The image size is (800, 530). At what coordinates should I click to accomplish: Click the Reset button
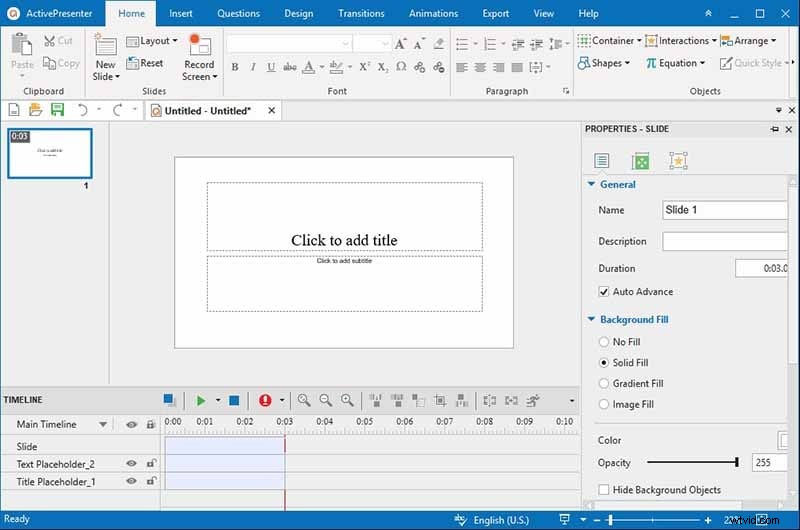coord(145,63)
